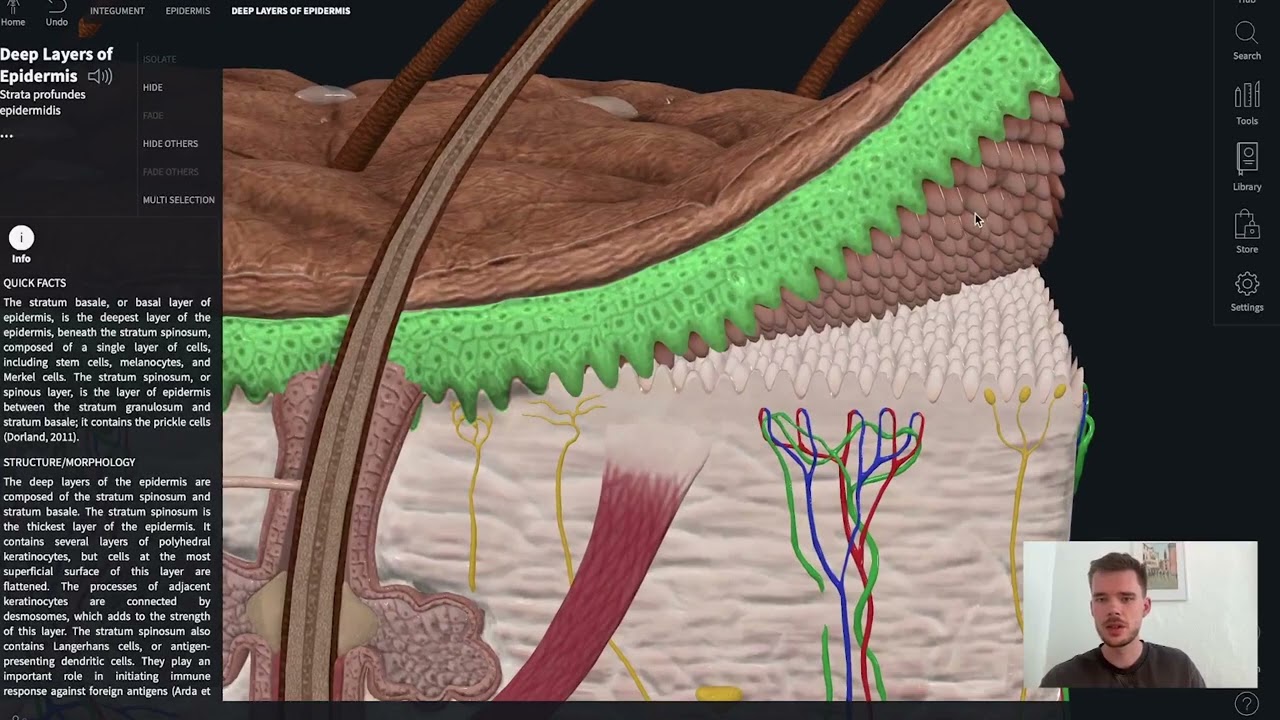Undo the last action
Image resolution: width=1280 pixels, height=720 pixels.
click(57, 14)
